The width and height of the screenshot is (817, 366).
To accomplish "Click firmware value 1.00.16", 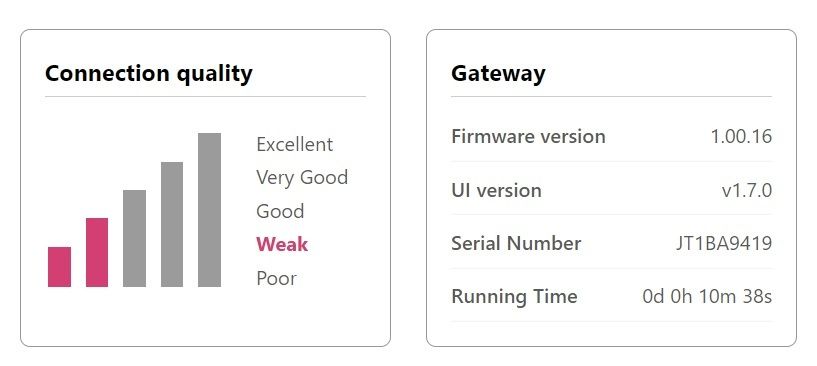I will coord(741,137).
